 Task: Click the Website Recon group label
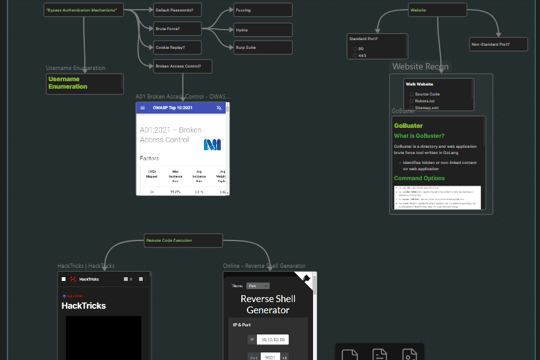click(x=420, y=66)
